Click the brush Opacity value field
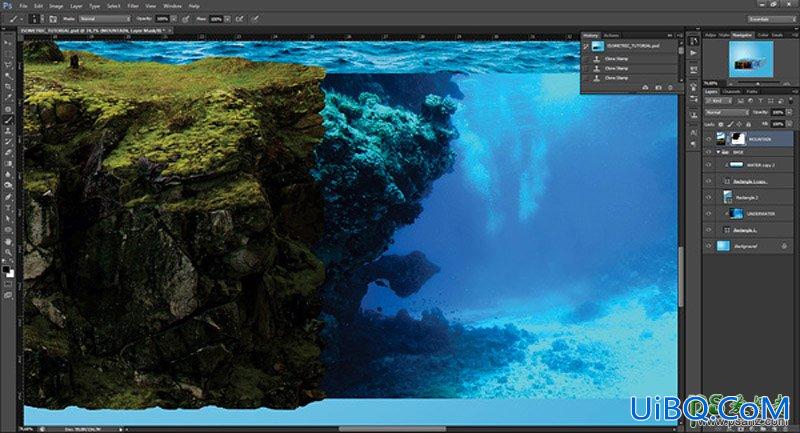The image size is (800, 433). [x=162, y=19]
